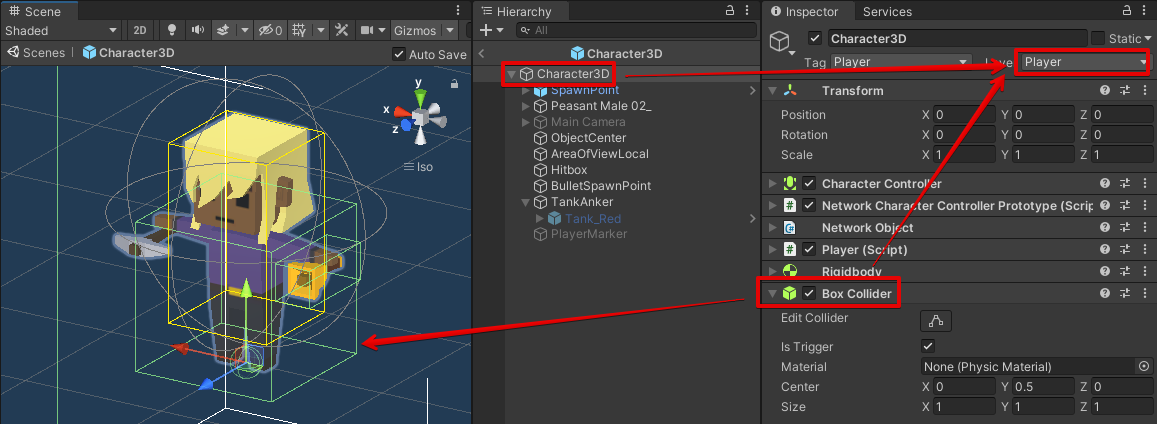The image size is (1157, 424).
Task: Click the scene camera settings icon
Action: (x=366, y=30)
